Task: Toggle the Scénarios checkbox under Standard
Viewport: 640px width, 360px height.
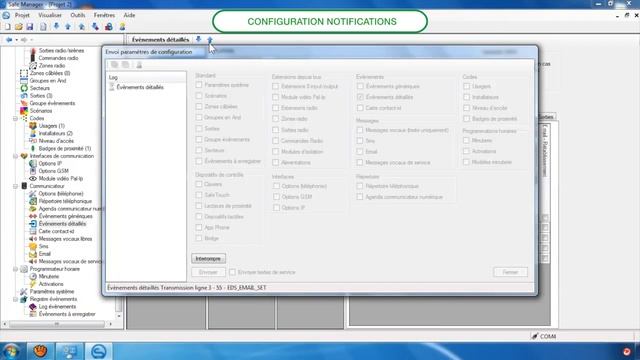Action: (199, 96)
